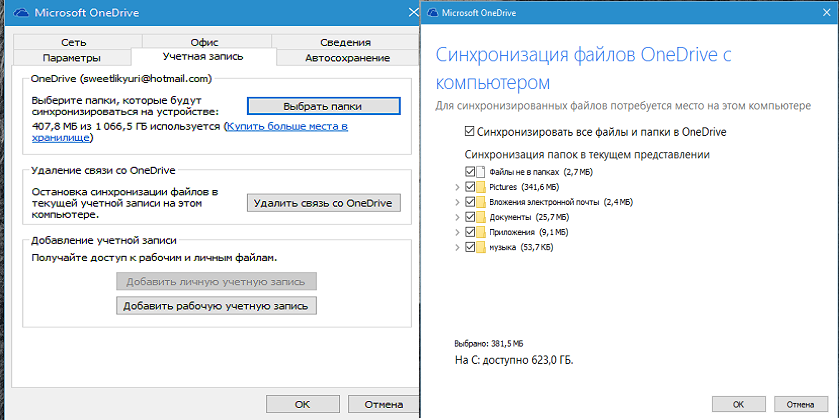This screenshot has width=840, height=420.
Task: Click the музыка folder icon
Action: [481, 248]
